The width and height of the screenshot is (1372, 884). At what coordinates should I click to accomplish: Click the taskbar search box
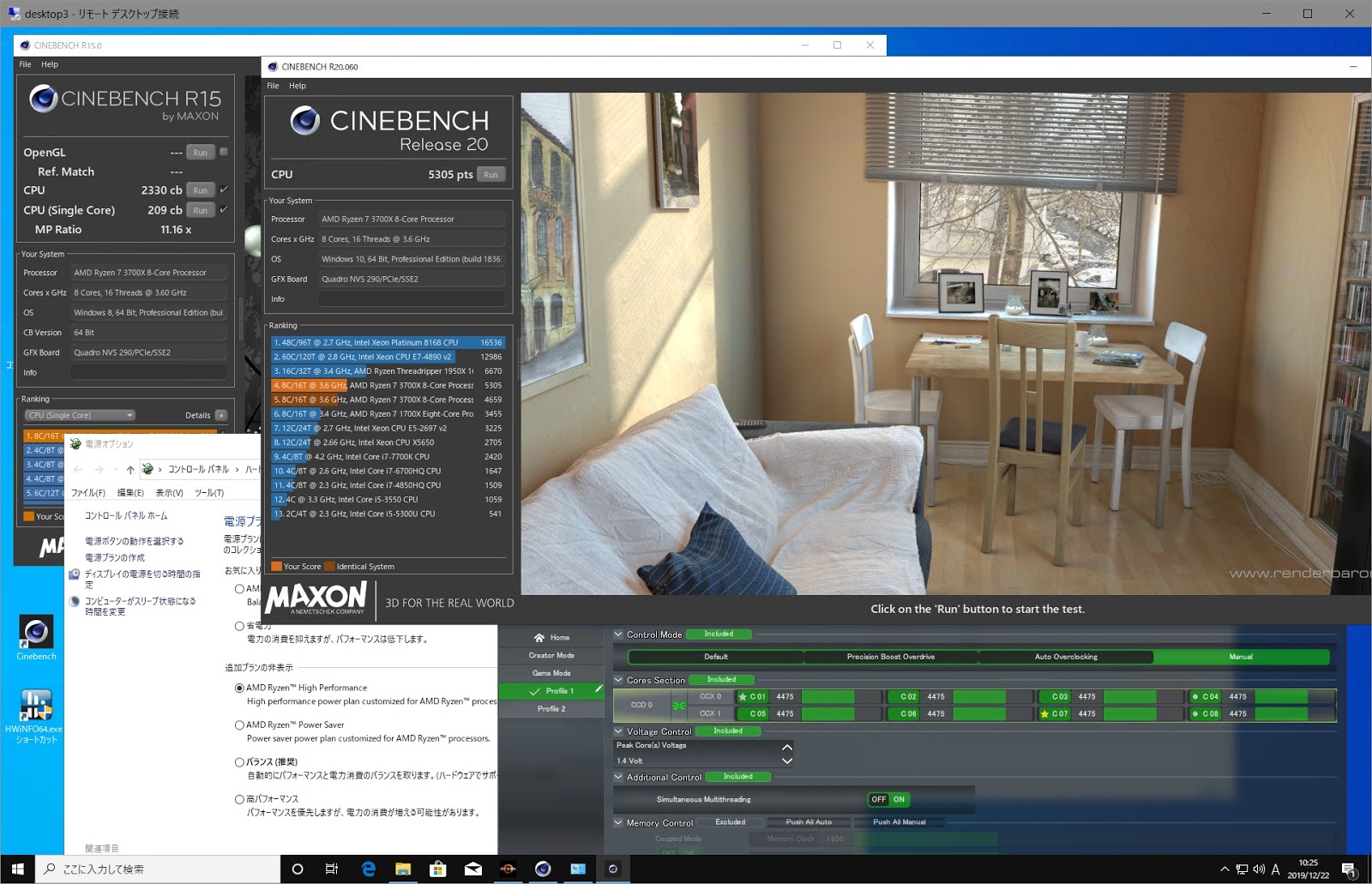coord(158,869)
